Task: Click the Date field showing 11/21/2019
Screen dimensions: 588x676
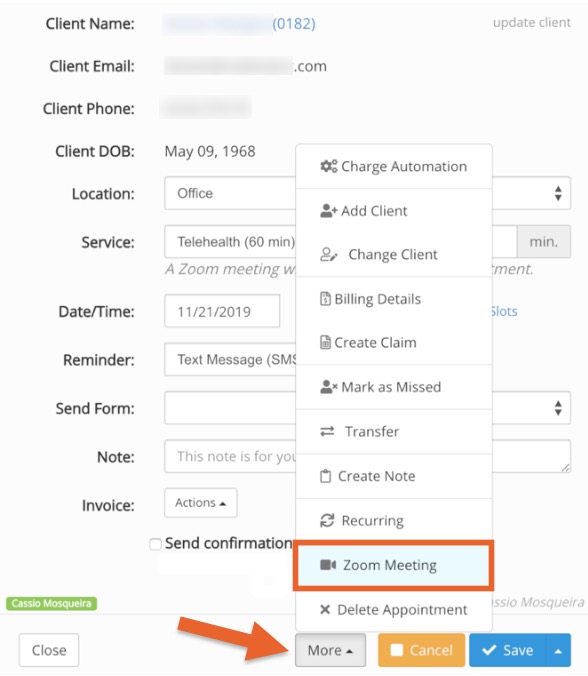Action: [x=222, y=311]
